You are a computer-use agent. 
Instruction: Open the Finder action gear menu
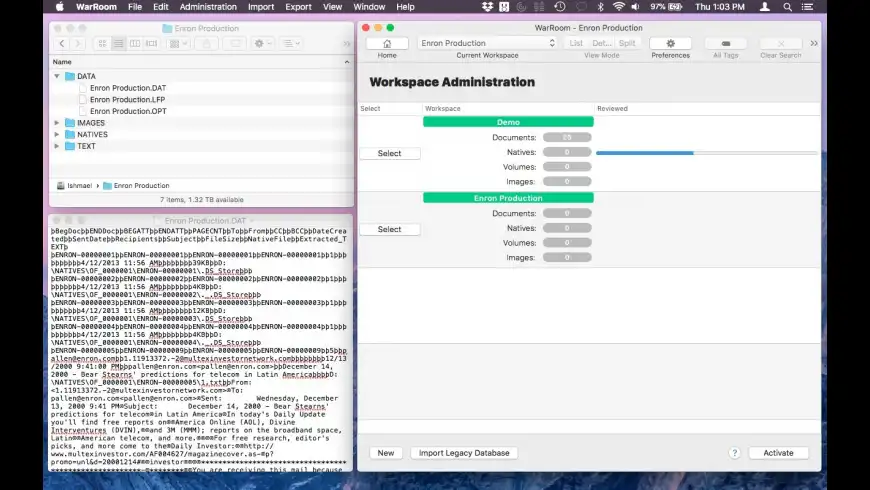pos(262,44)
